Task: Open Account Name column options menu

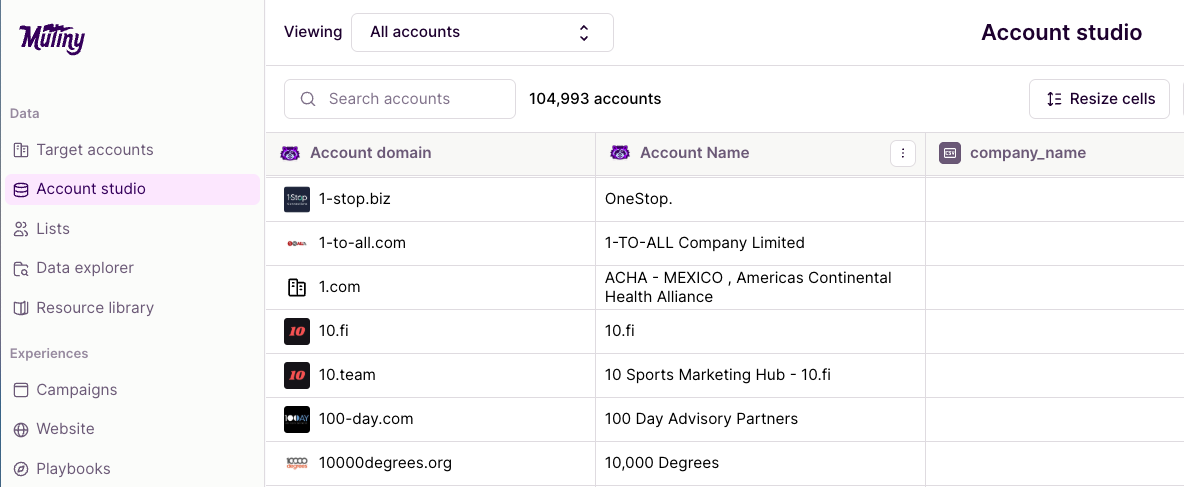Action: coord(902,153)
